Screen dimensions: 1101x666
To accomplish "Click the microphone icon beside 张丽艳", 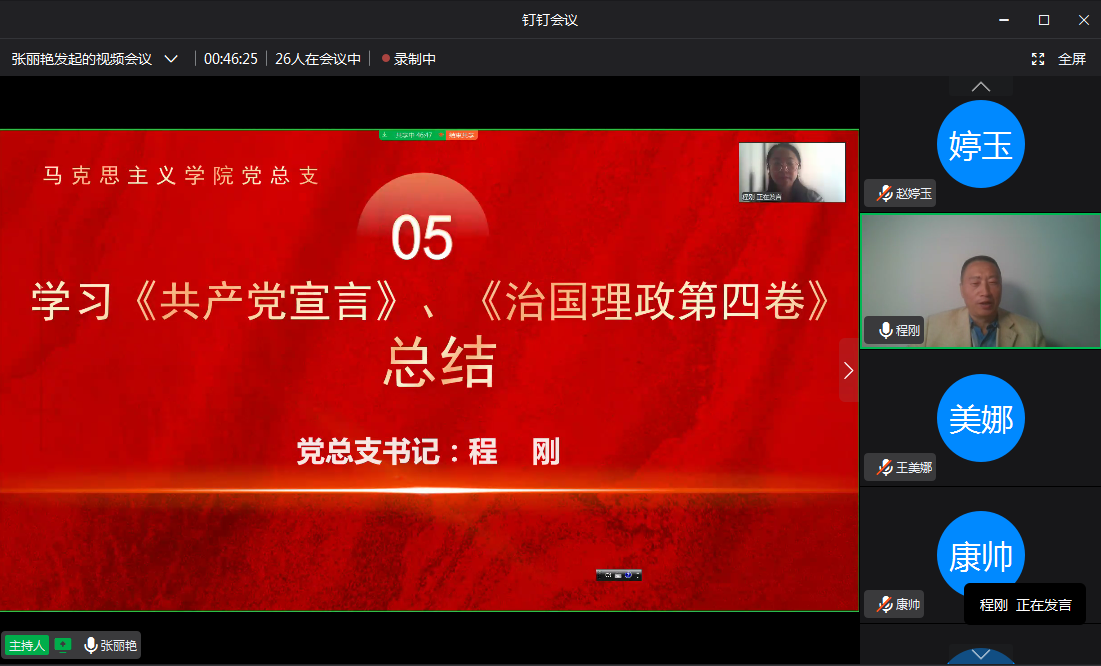I will [91, 646].
